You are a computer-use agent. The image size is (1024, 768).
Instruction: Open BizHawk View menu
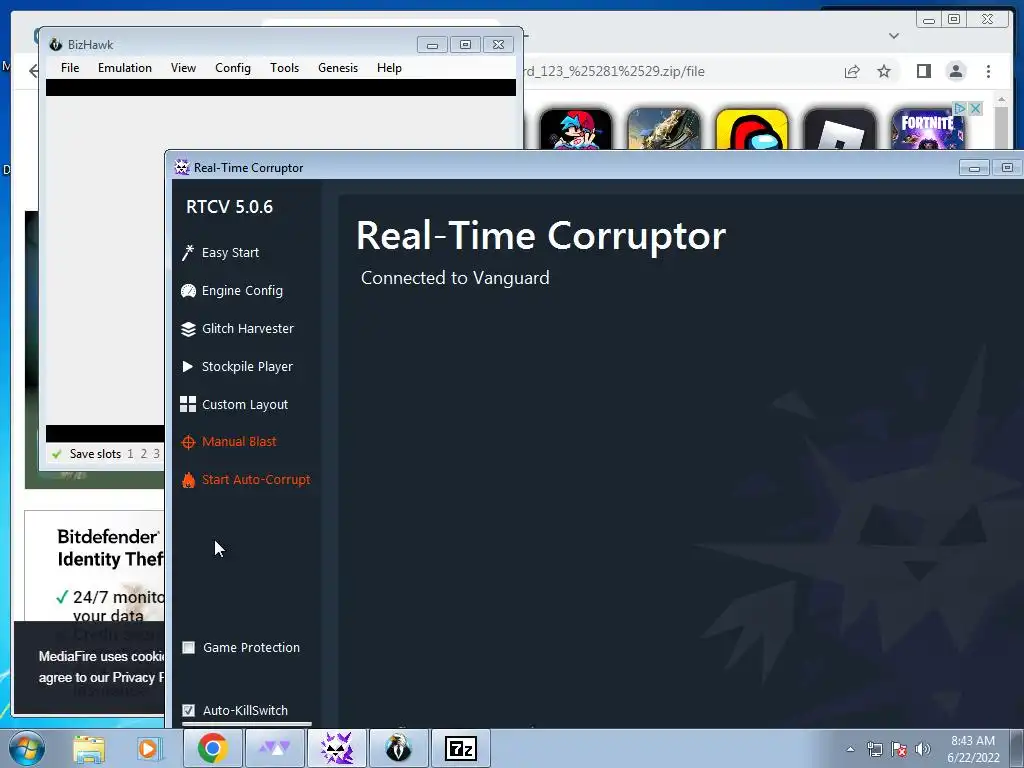(184, 68)
